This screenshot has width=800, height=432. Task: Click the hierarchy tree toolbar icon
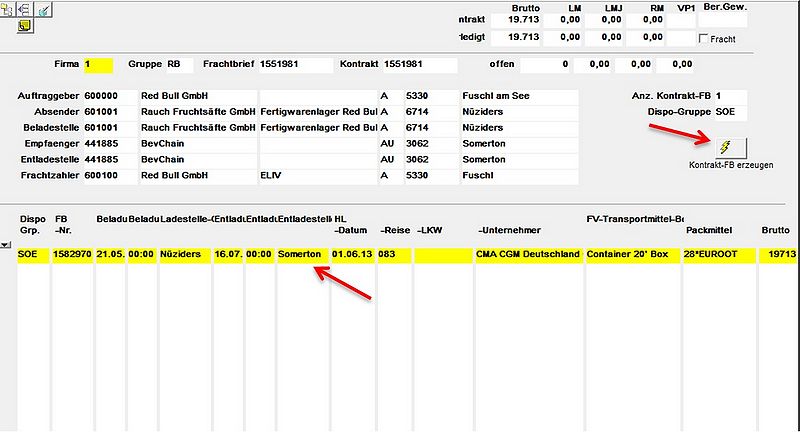coord(7,10)
